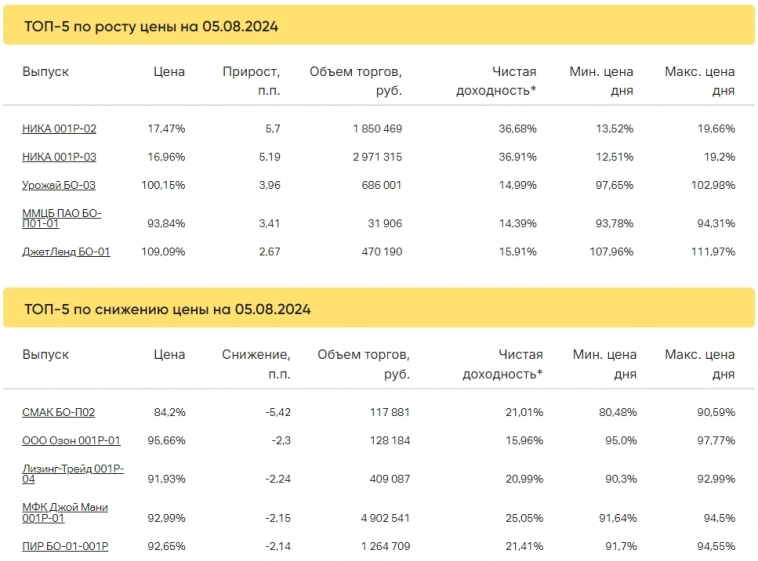Follow the ДжетЛенд БО-01 link

(x=66, y=252)
